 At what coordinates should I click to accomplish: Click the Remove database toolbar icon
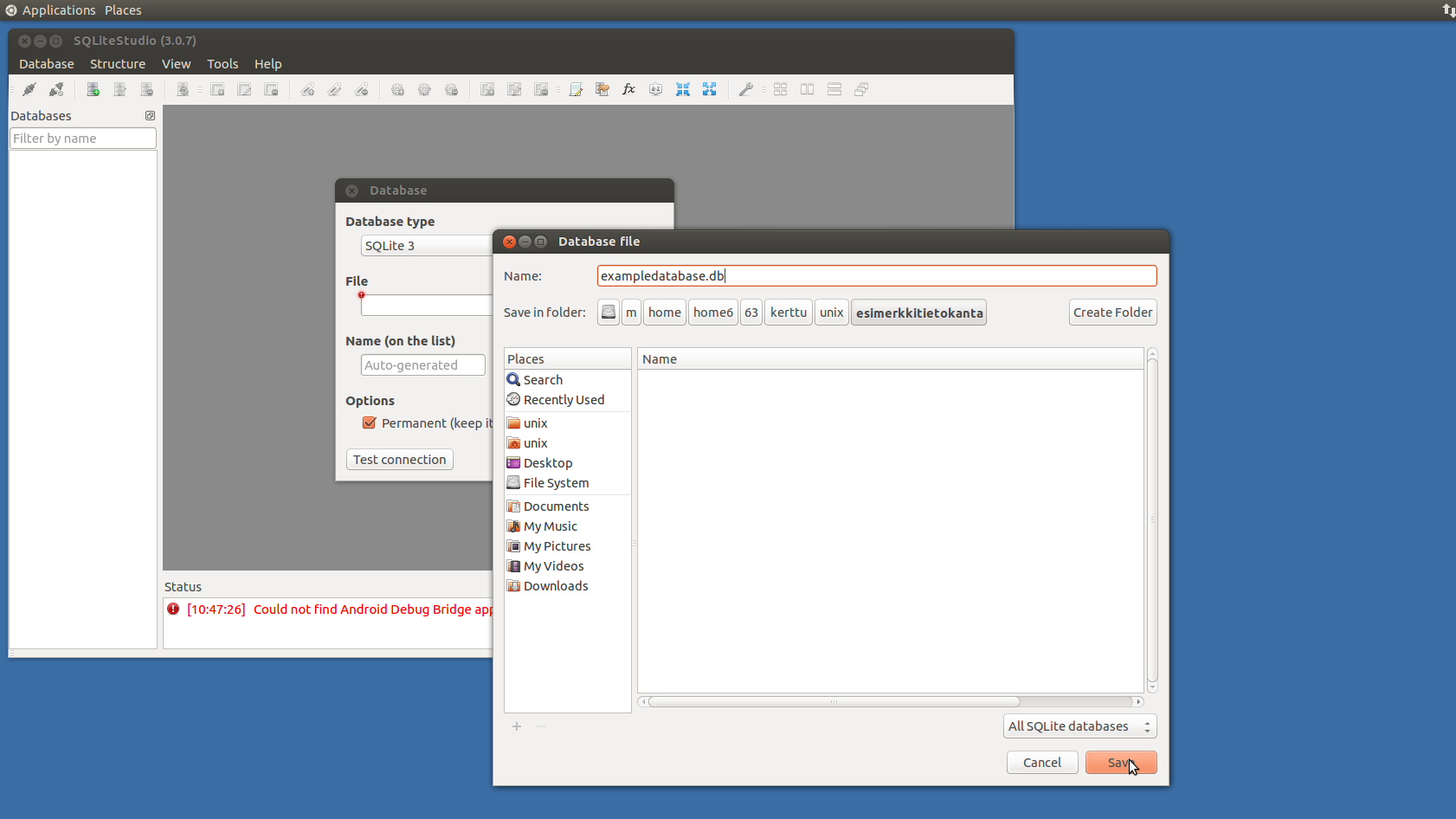(x=147, y=89)
